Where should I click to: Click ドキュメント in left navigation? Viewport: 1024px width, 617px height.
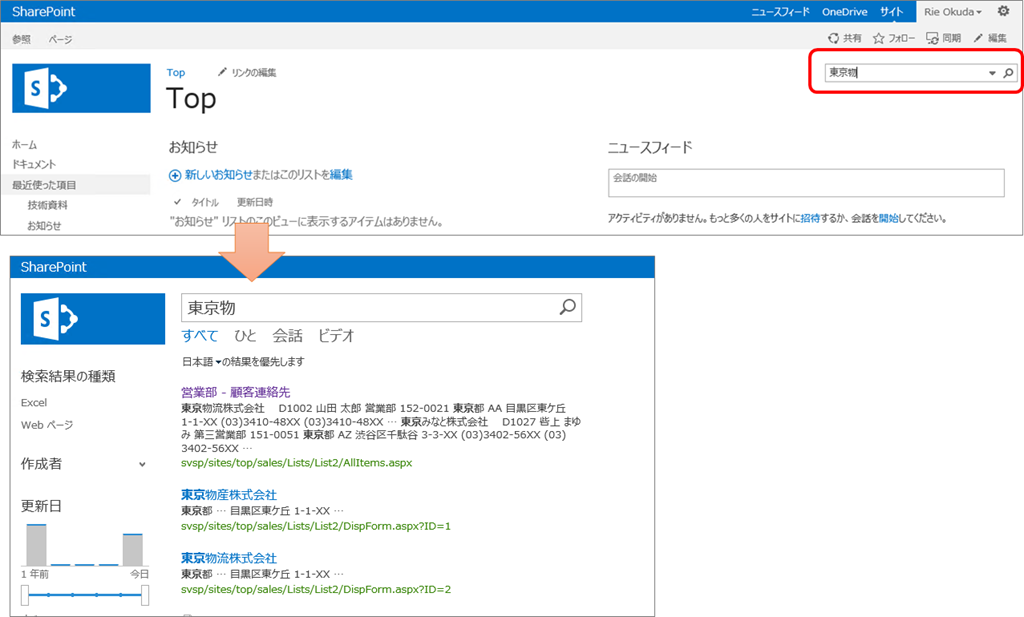[x=34, y=165]
